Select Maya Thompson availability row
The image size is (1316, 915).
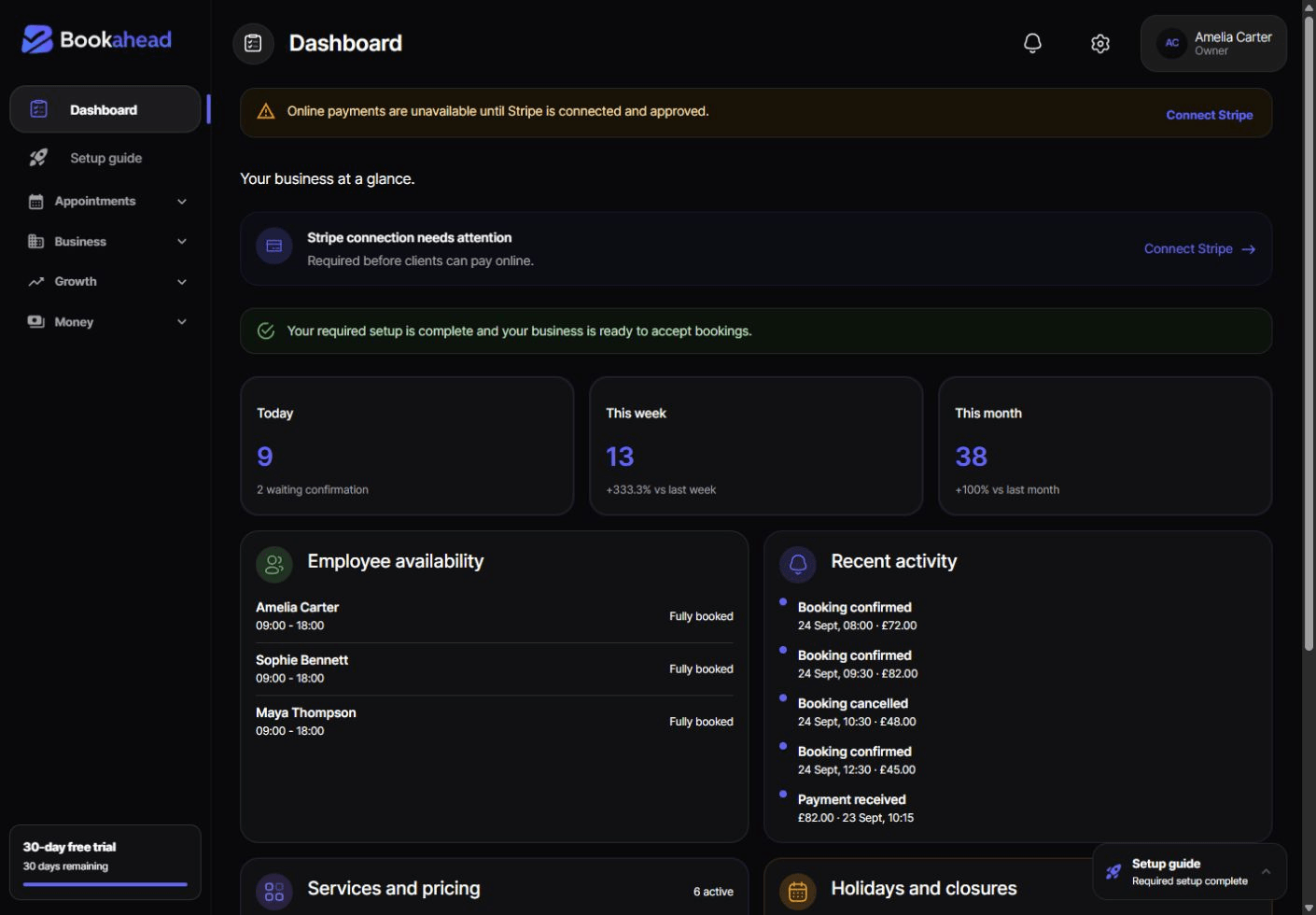(495, 722)
